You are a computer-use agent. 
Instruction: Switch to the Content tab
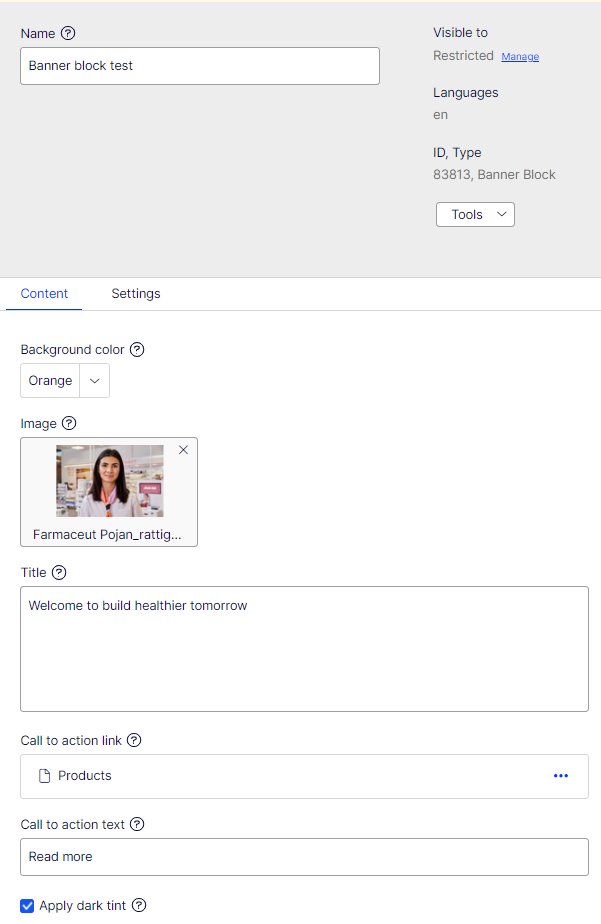pos(44,293)
